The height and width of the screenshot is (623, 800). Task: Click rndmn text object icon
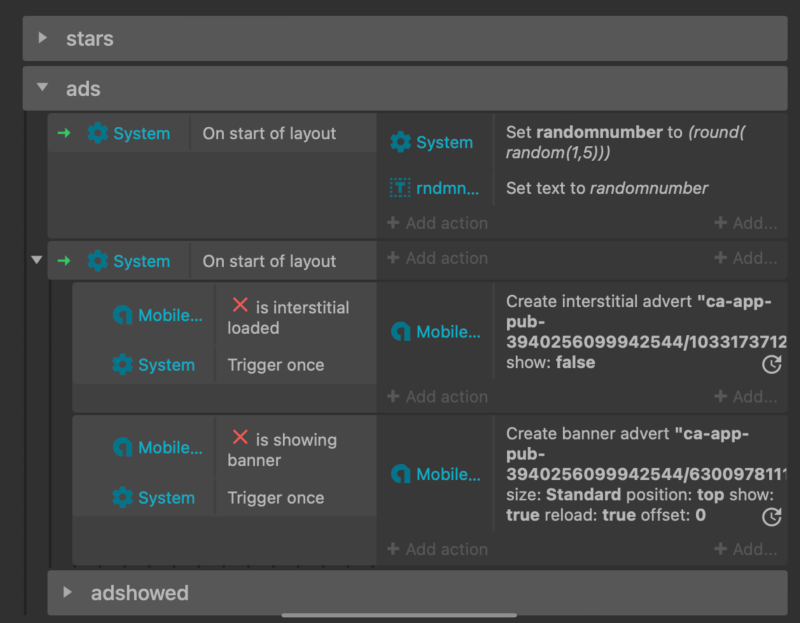(x=400, y=188)
